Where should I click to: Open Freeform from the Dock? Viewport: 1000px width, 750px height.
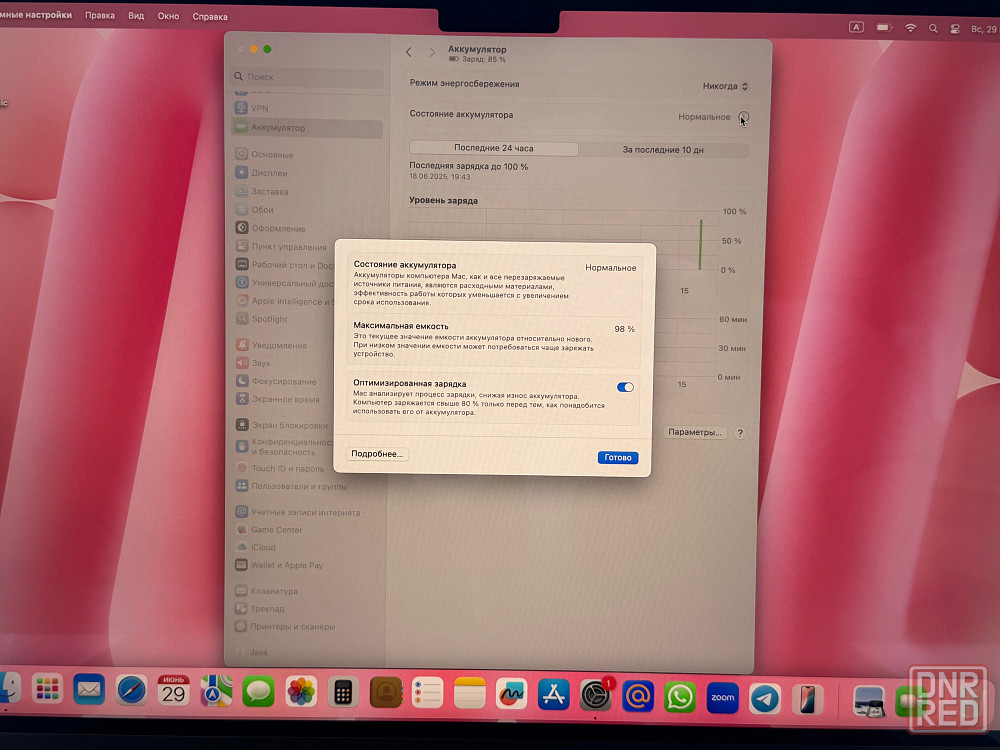coord(511,695)
